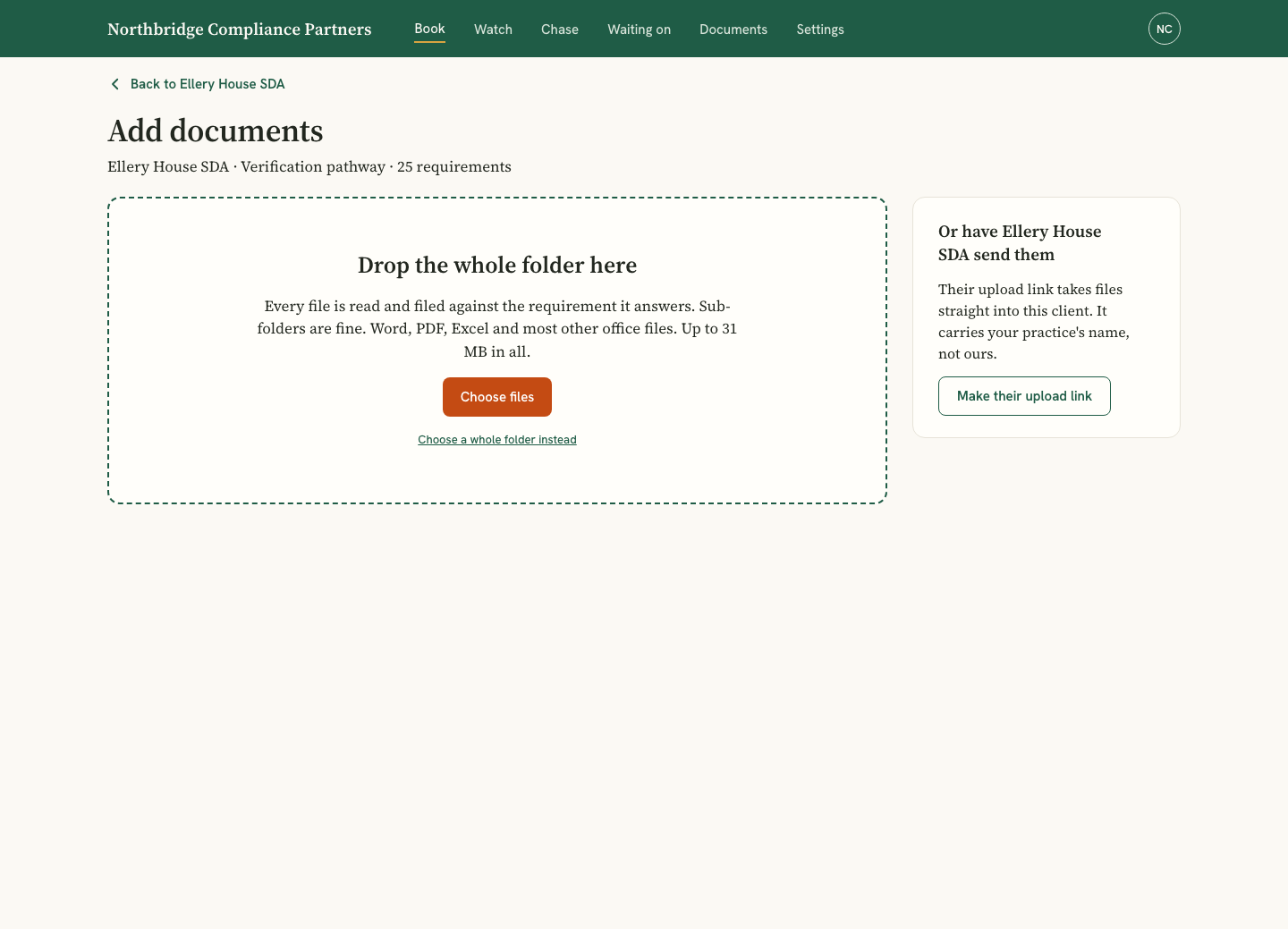Click the 'Every file is read and filed' description
Viewport: 1288px width, 929px height.
pos(497,329)
